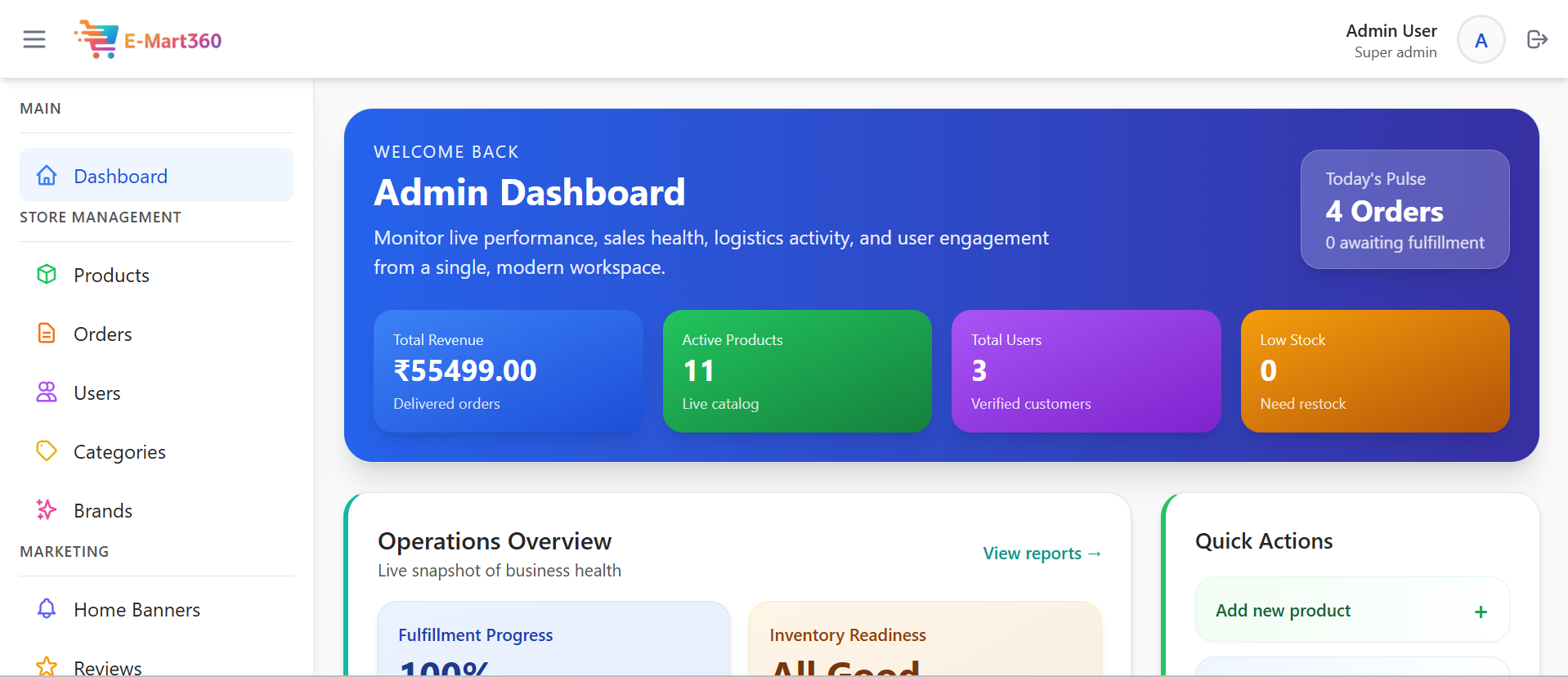This screenshot has height=677, width=1568.
Task: Open the Categories sidebar menu item
Action: 119,452
